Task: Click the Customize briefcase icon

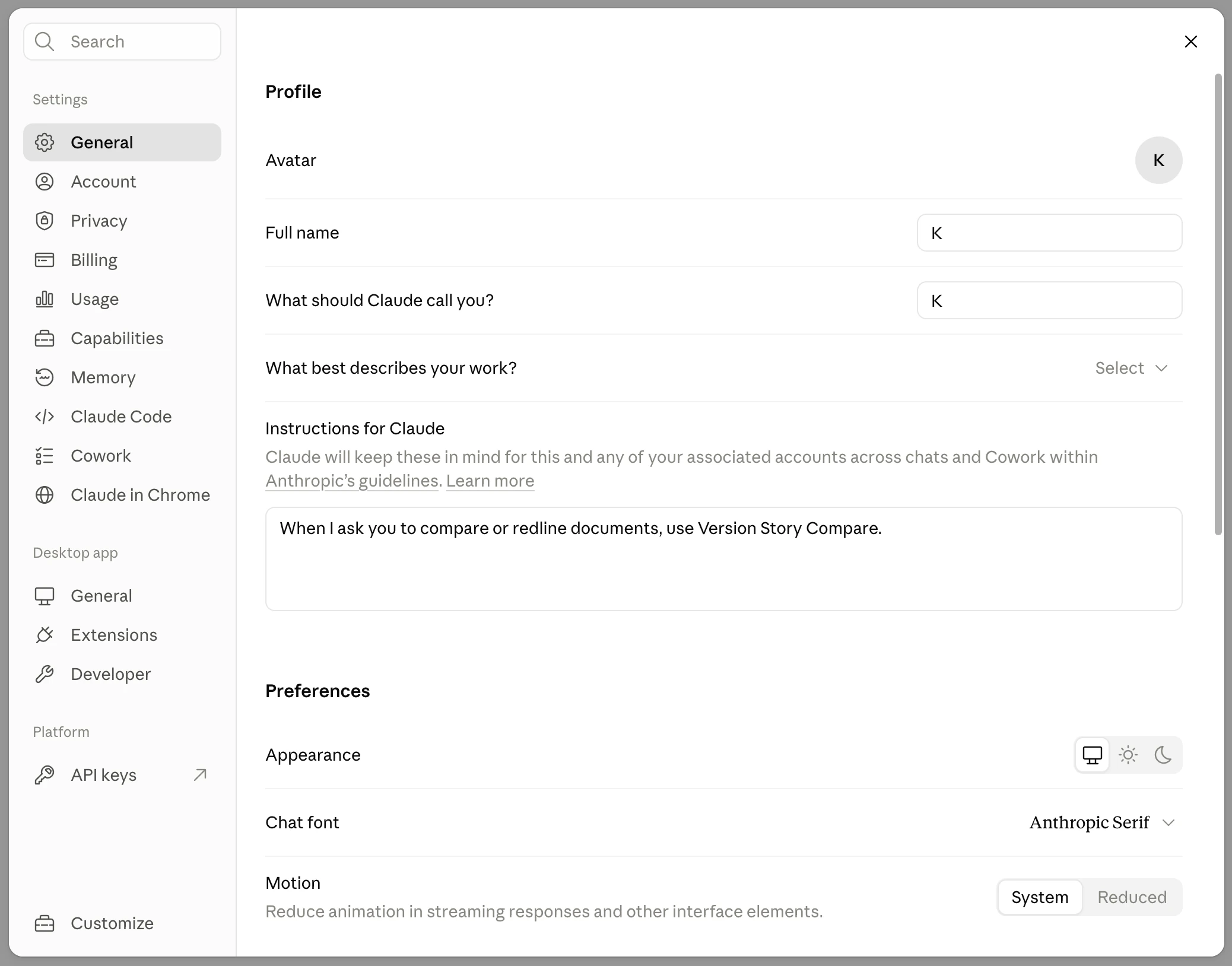Action: pos(45,923)
